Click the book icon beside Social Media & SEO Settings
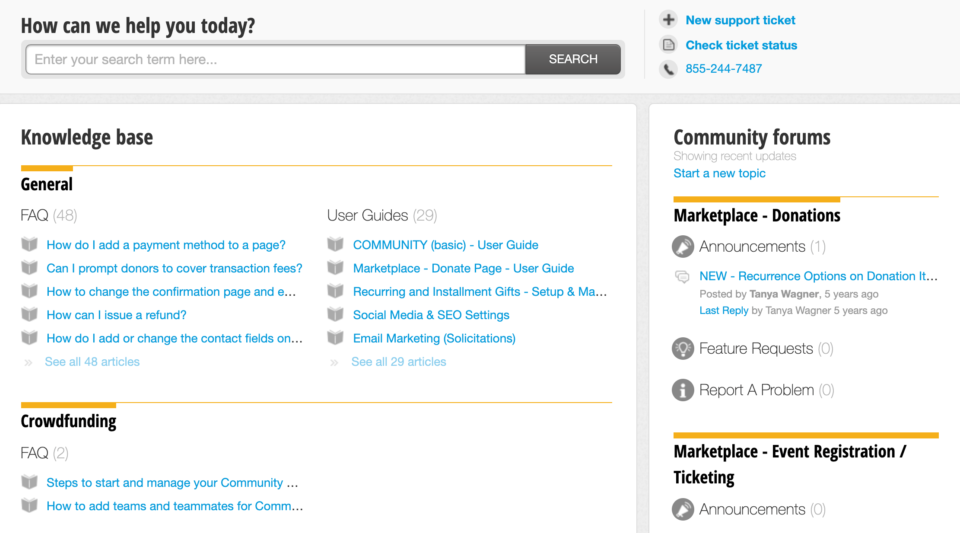Screen dimensions: 960x533 (336, 315)
